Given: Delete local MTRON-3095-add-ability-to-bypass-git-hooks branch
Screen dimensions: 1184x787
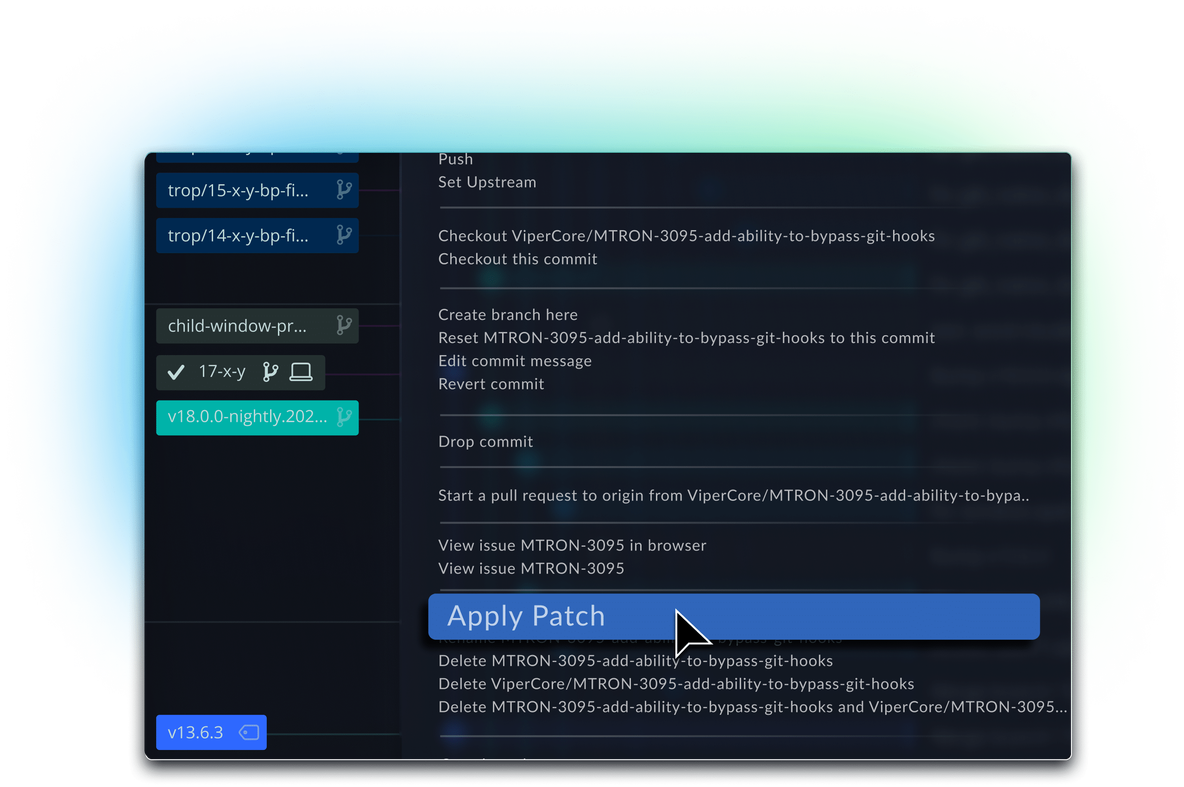Looking at the screenshot, I should (635, 661).
